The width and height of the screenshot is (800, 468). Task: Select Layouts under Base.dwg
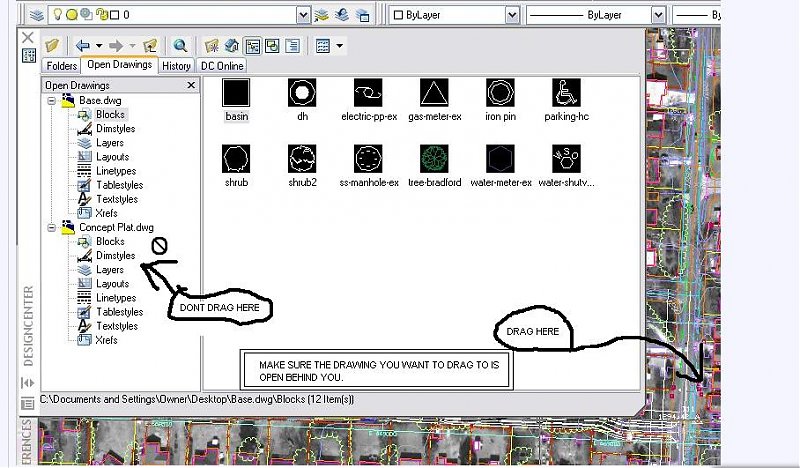point(112,157)
